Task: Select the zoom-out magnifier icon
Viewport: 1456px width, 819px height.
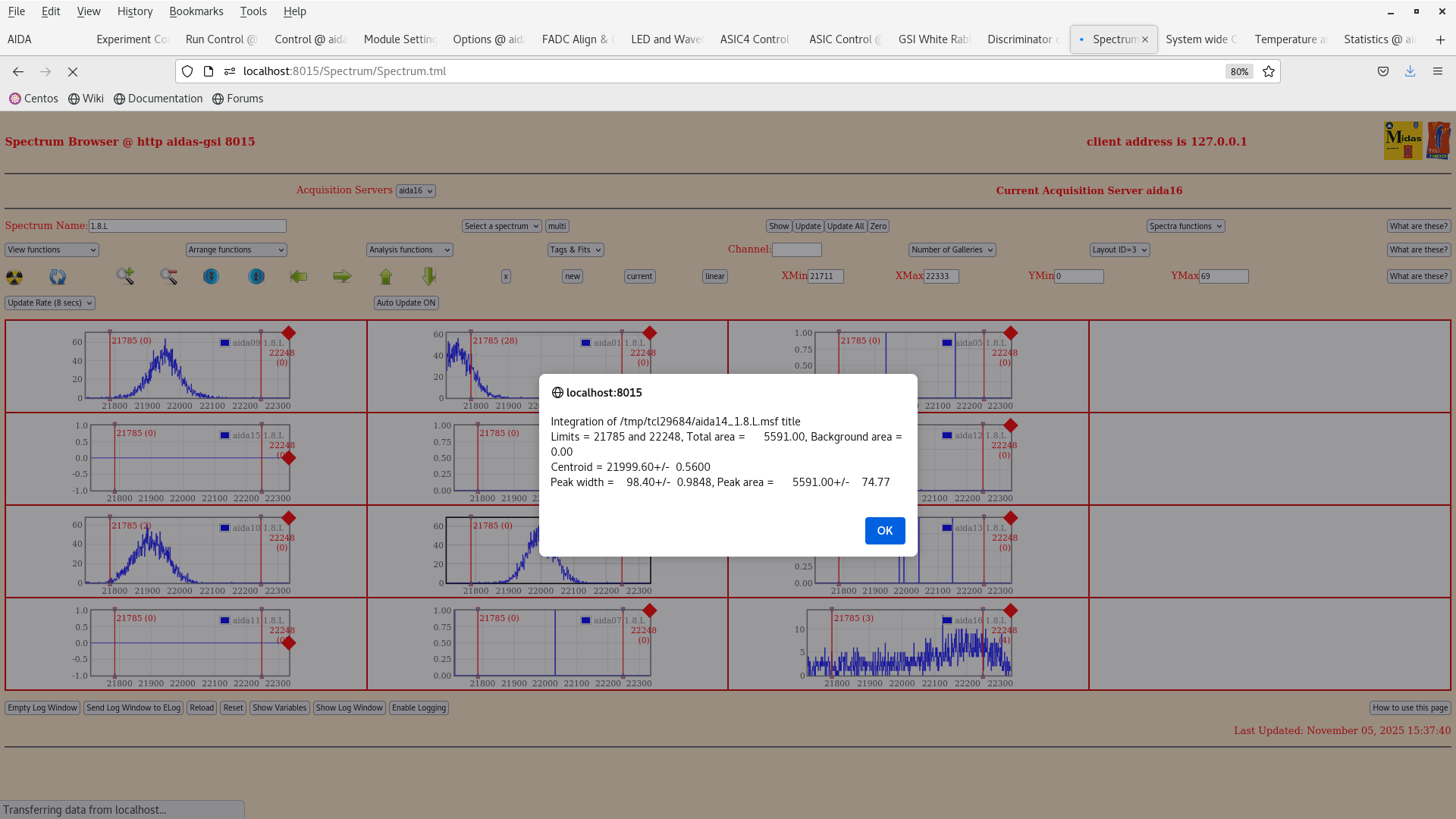Action: [169, 276]
